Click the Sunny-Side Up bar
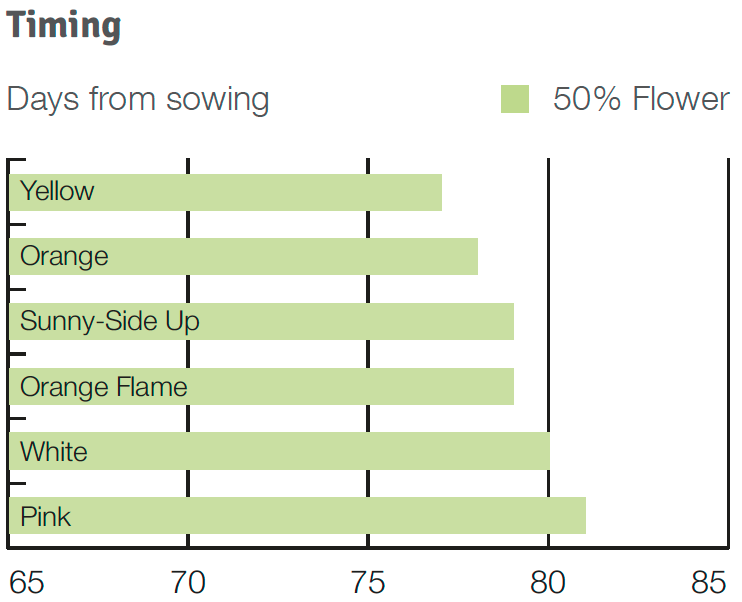This screenshot has height=602, width=742. (x=262, y=321)
